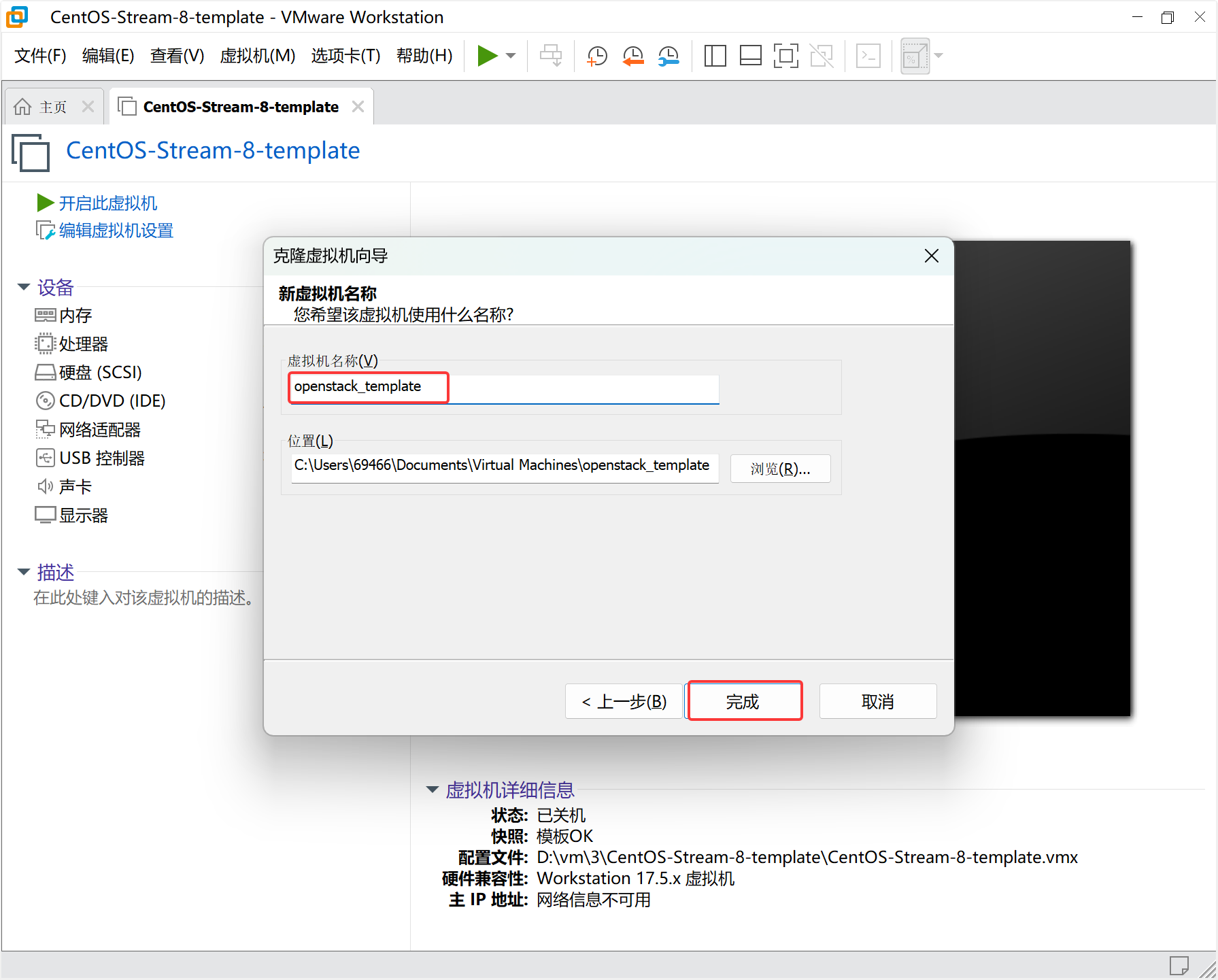
Task: Select the 内存 device row
Action: pos(63,316)
